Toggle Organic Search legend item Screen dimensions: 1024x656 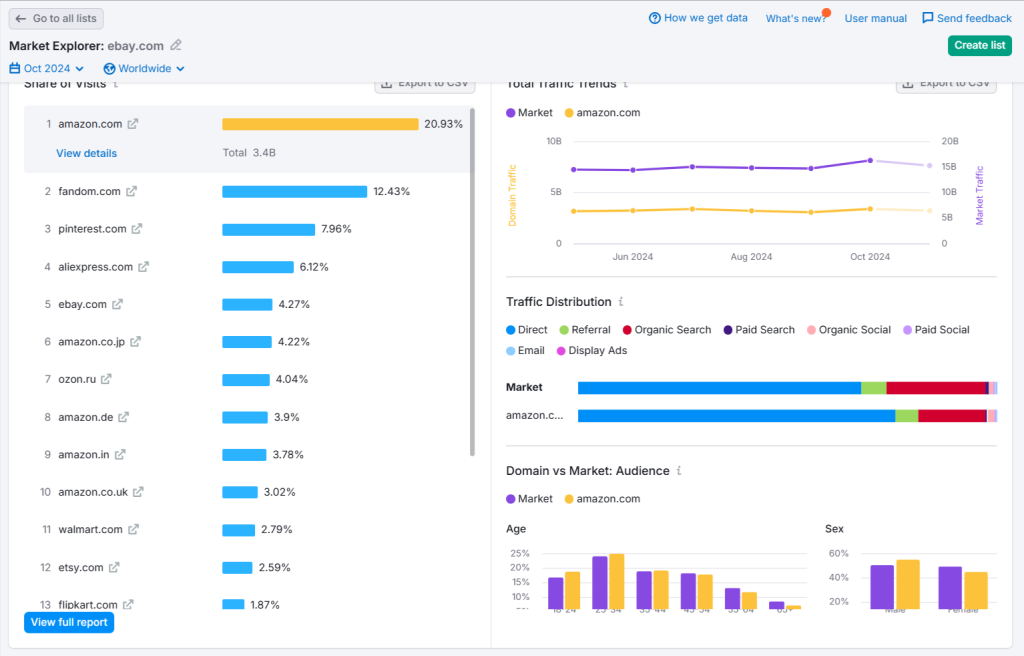tap(667, 330)
